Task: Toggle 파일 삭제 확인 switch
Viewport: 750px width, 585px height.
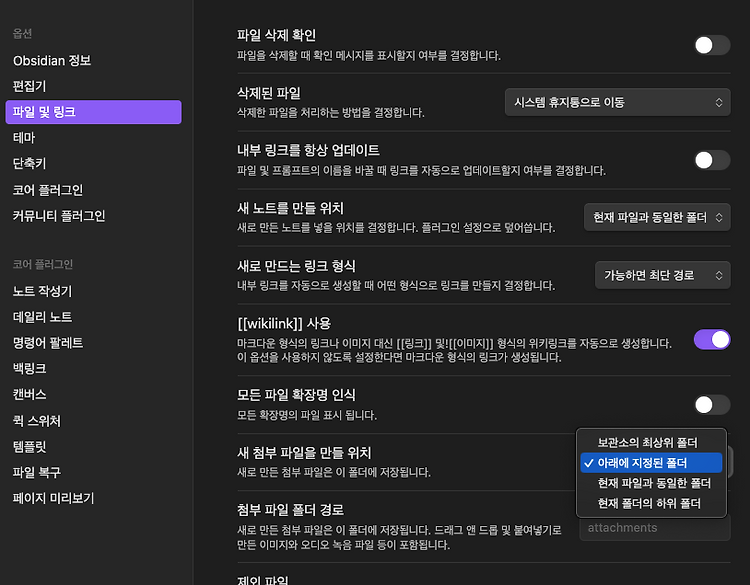Action: pyautogui.click(x=712, y=45)
